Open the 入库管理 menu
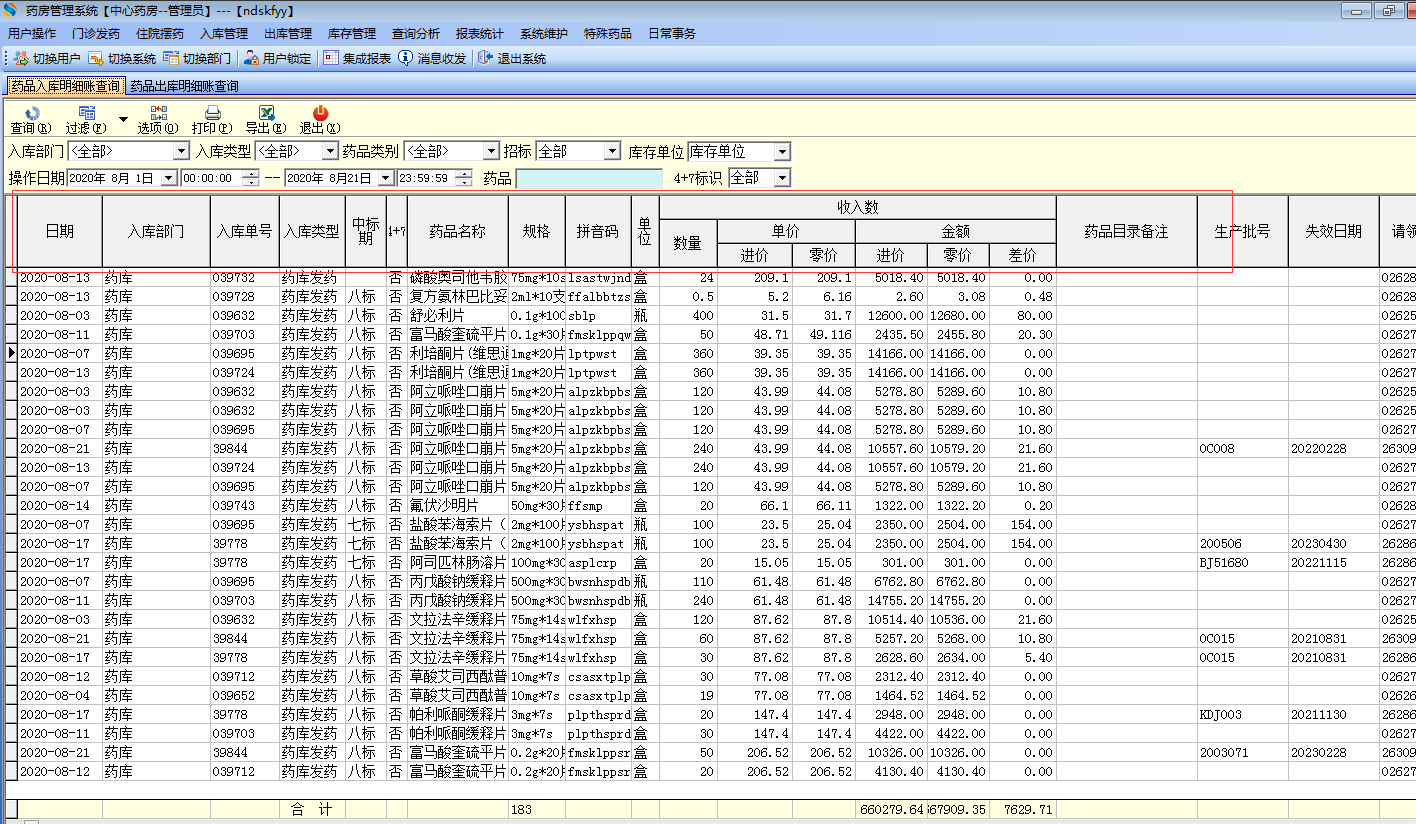The image size is (1416, 824). tap(224, 33)
